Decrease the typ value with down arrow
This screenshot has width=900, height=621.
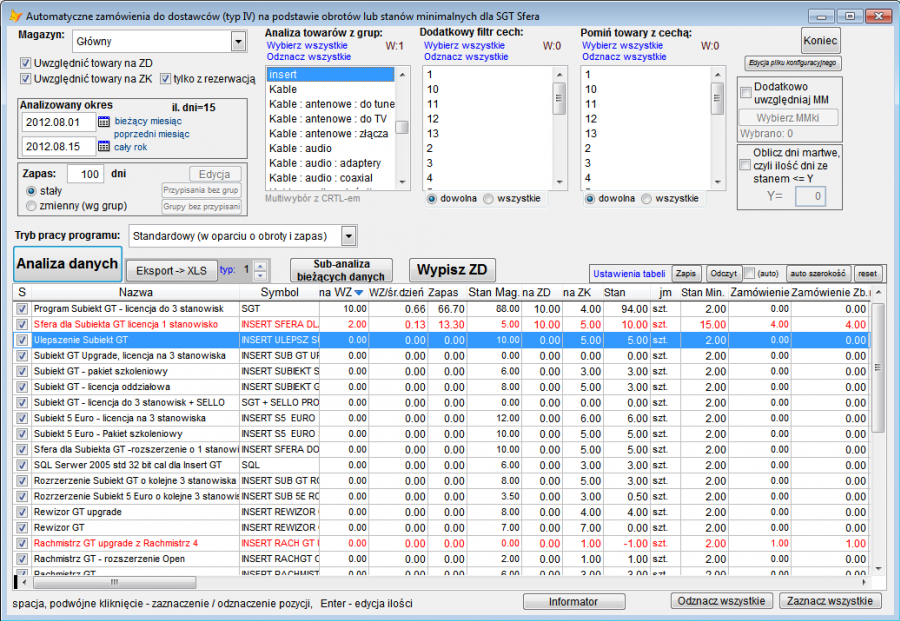pos(260,274)
